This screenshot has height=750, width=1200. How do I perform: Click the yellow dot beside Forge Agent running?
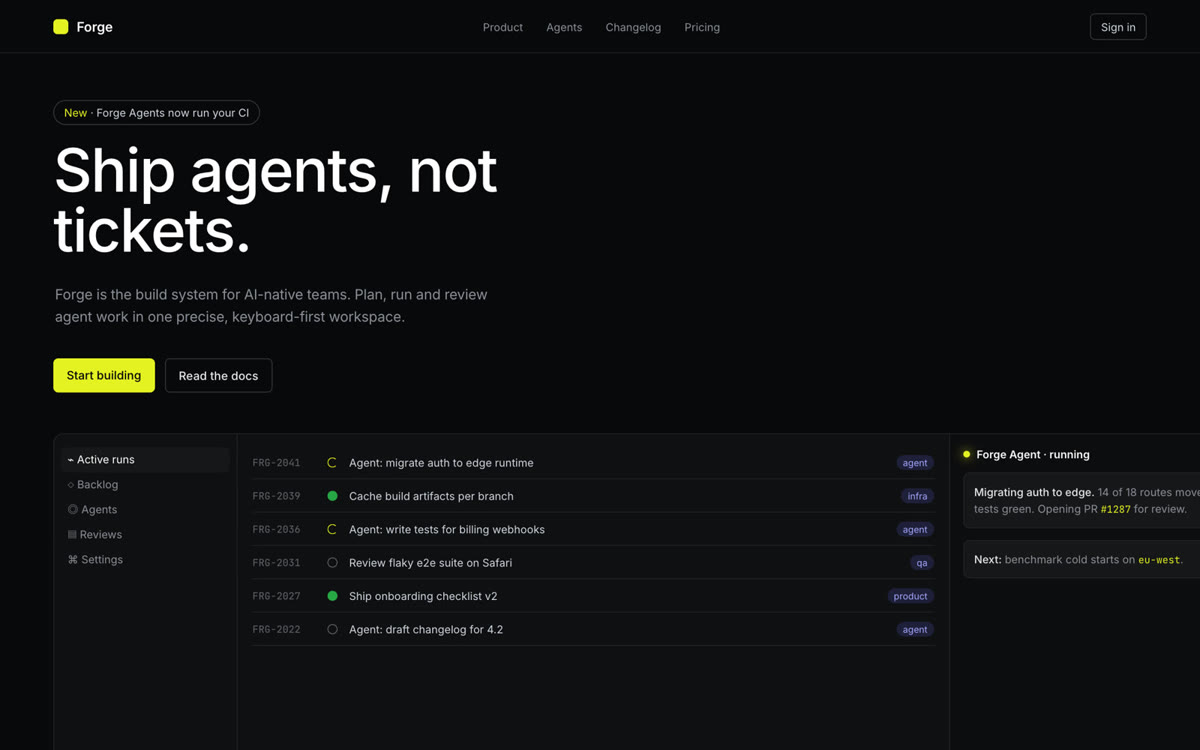point(966,454)
